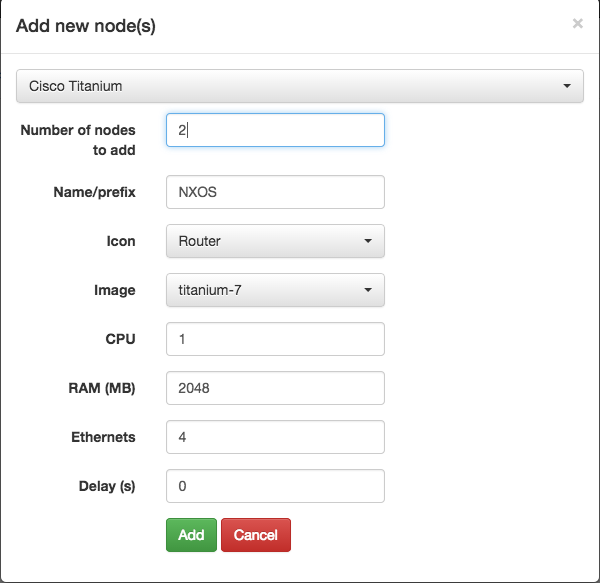Click the CPU label text

coord(121,339)
